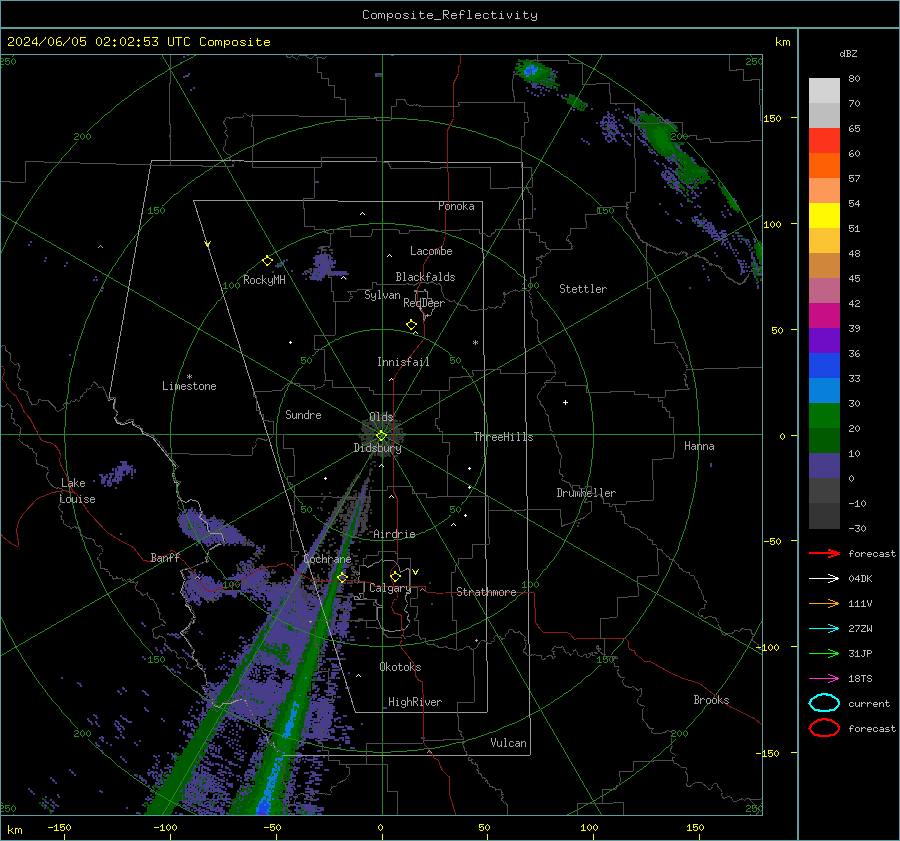Click the dBZ legend heading
The height and width of the screenshot is (841, 900).
click(848, 54)
